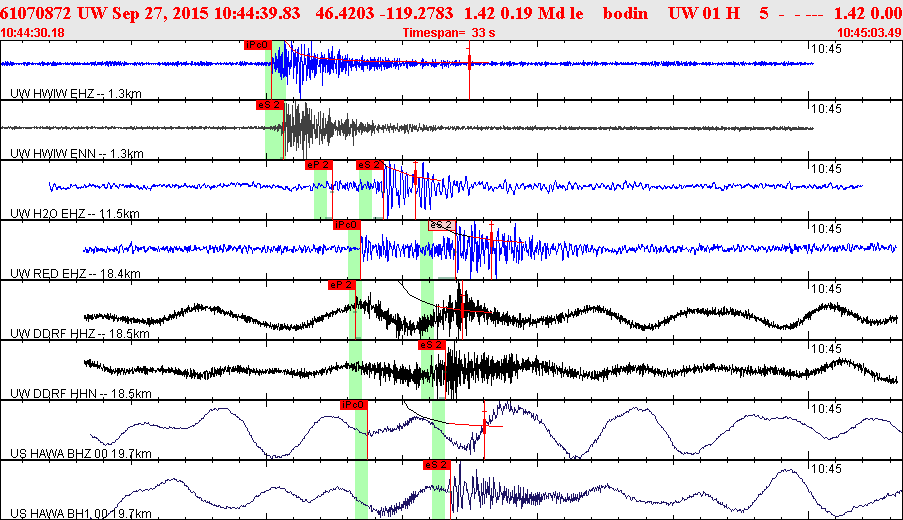Select the eS 2 pick flag on DDRF HHN
The image size is (903, 520).
(x=432, y=344)
